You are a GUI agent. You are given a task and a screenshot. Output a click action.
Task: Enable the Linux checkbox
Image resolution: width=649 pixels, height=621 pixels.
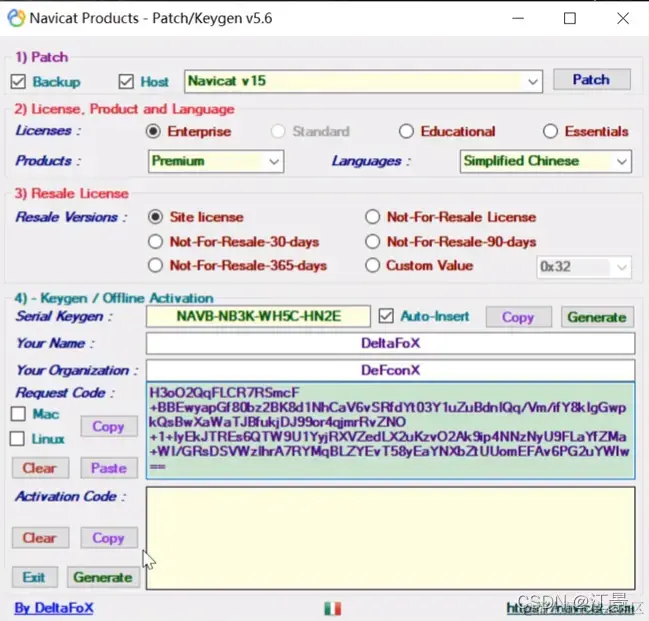pyautogui.click(x=17, y=439)
